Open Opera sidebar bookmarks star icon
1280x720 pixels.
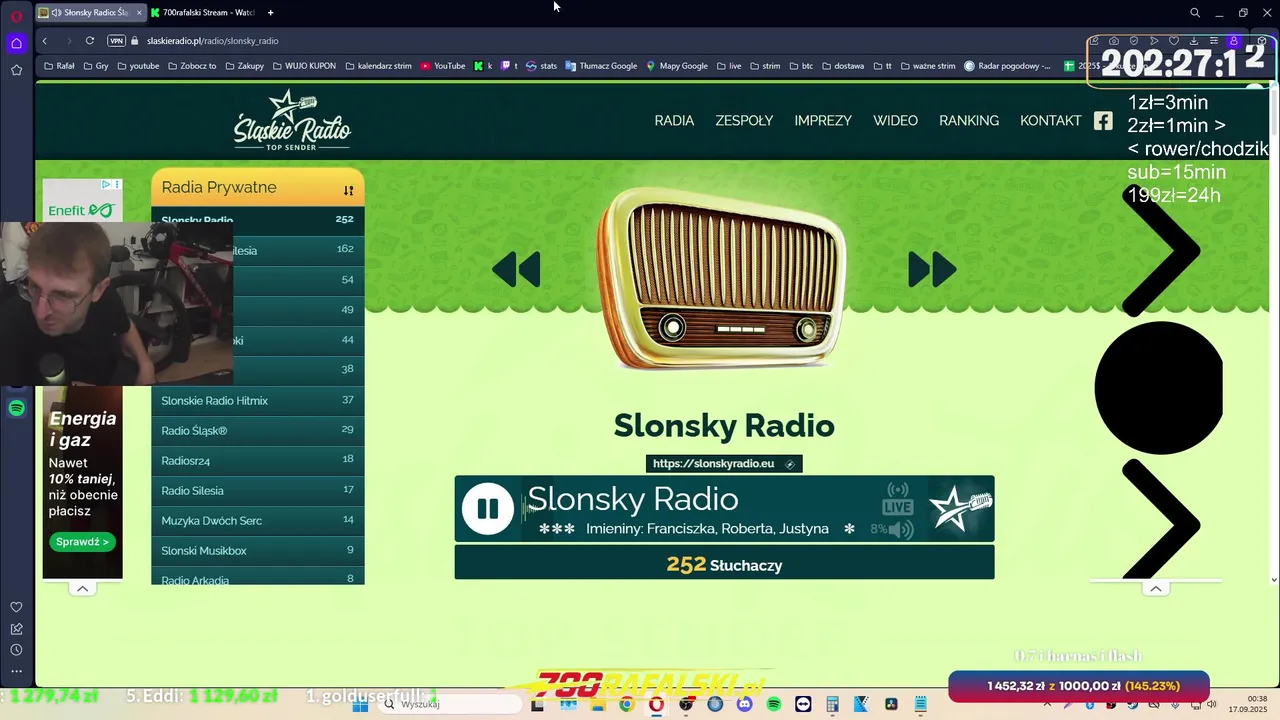tap(16, 70)
